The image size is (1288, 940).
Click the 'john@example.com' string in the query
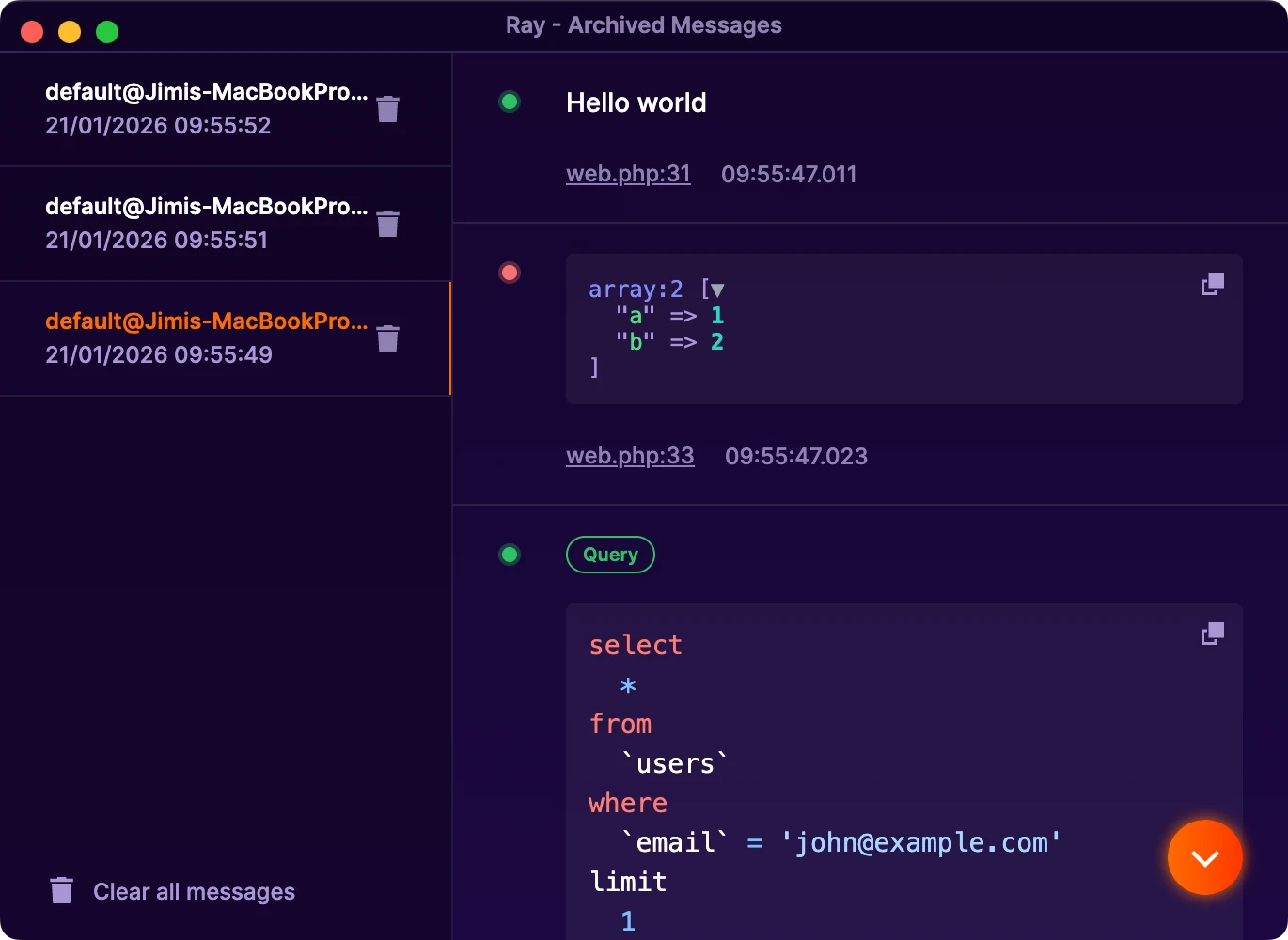(x=920, y=842)
